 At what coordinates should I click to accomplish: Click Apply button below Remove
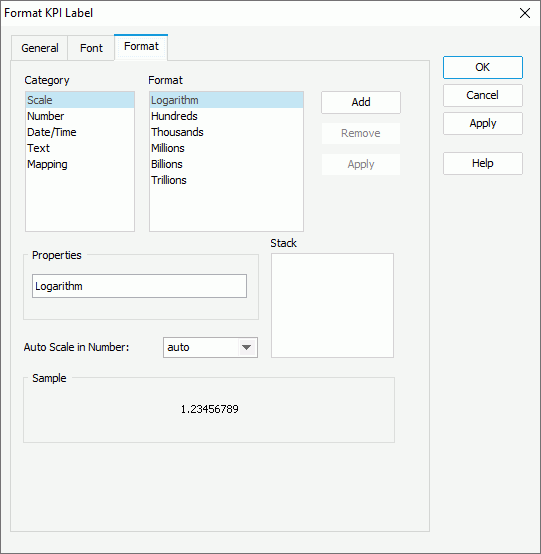coord(361,164)
